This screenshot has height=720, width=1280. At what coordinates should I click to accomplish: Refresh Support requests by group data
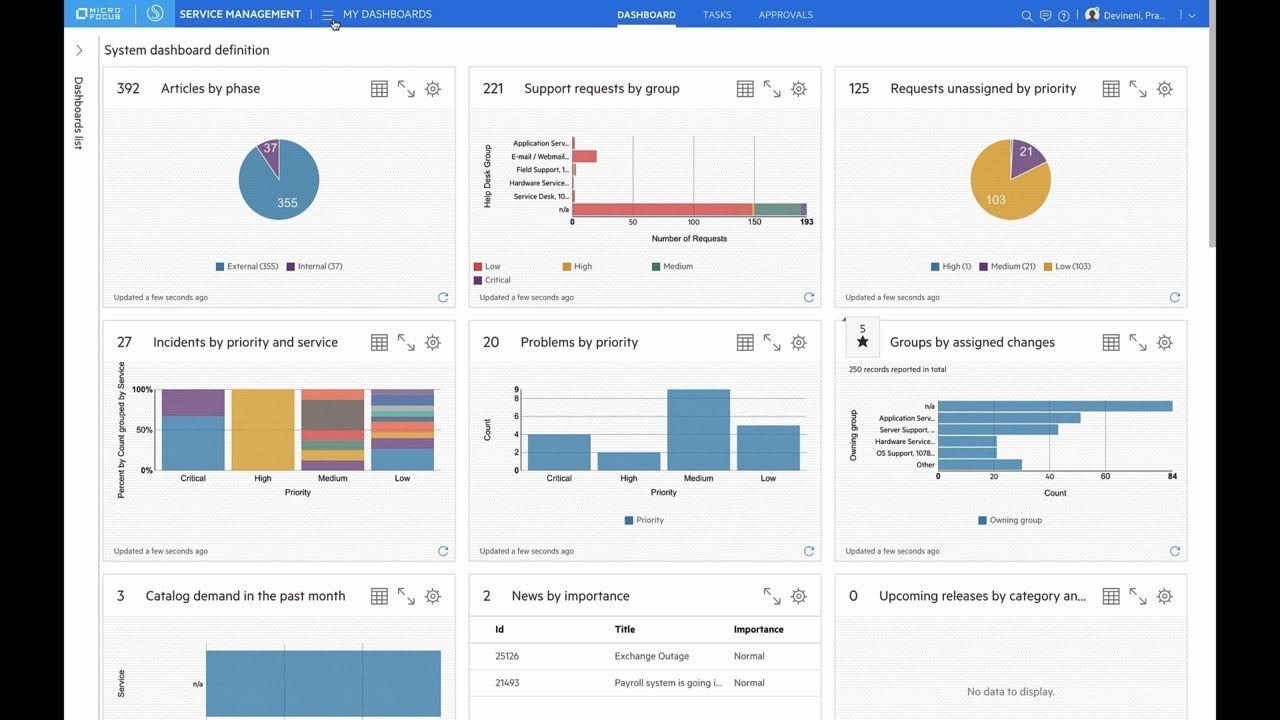[809, 297]
